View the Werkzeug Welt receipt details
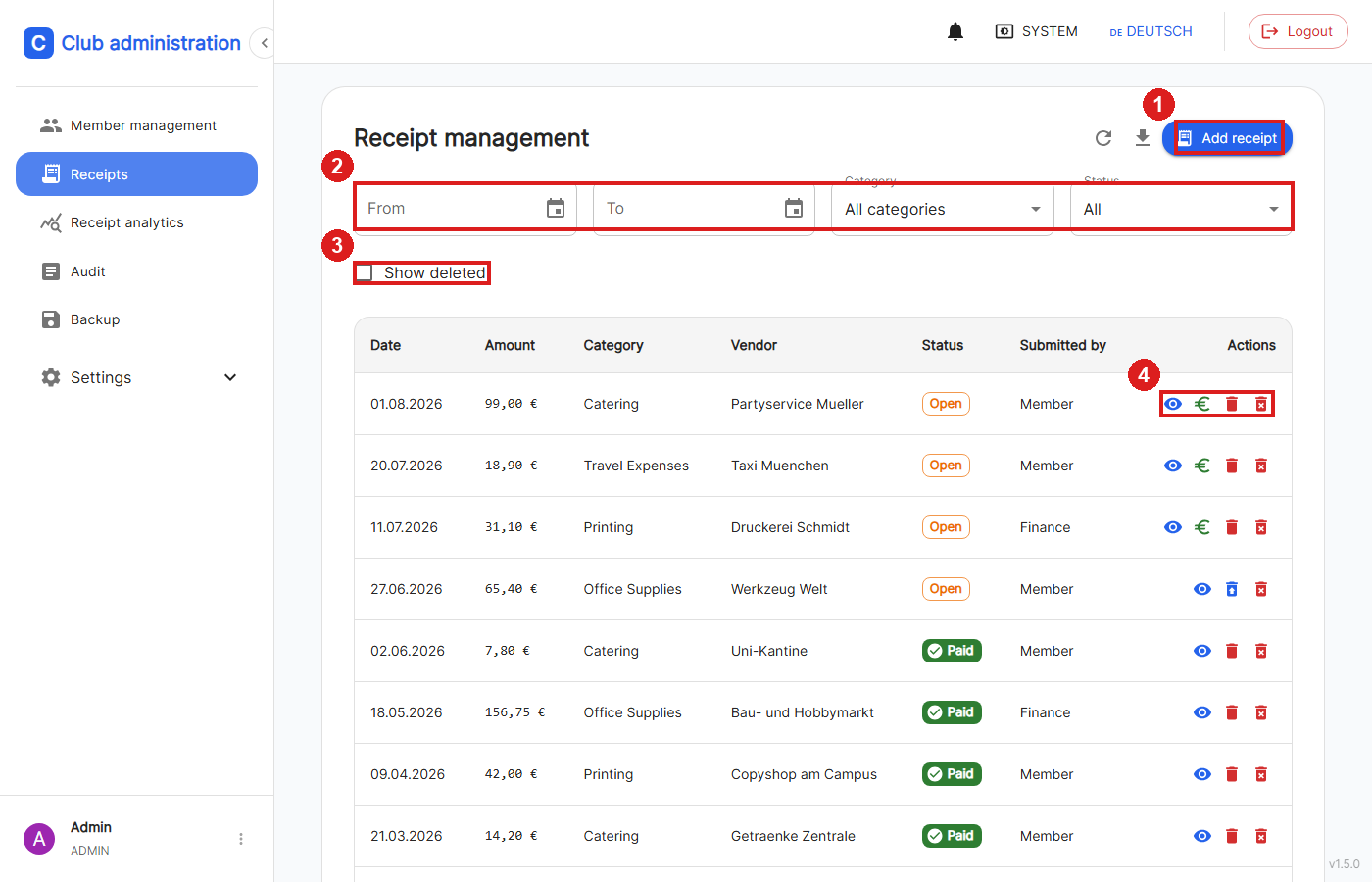The height and width of the screenshot is (882, 1372). click(x=1202, y=589)
